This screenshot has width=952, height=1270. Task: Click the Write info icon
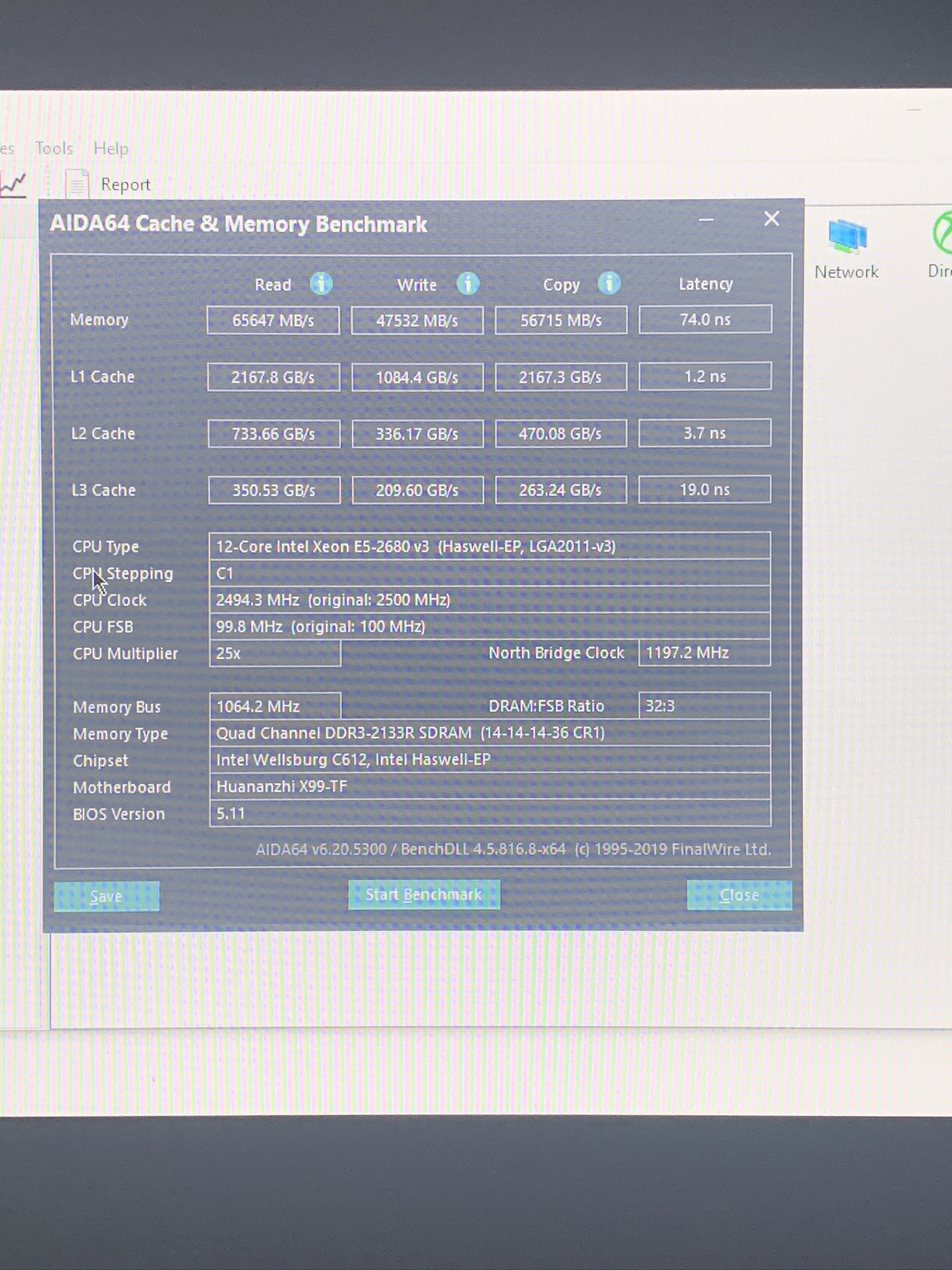click(x=468, y=284)
